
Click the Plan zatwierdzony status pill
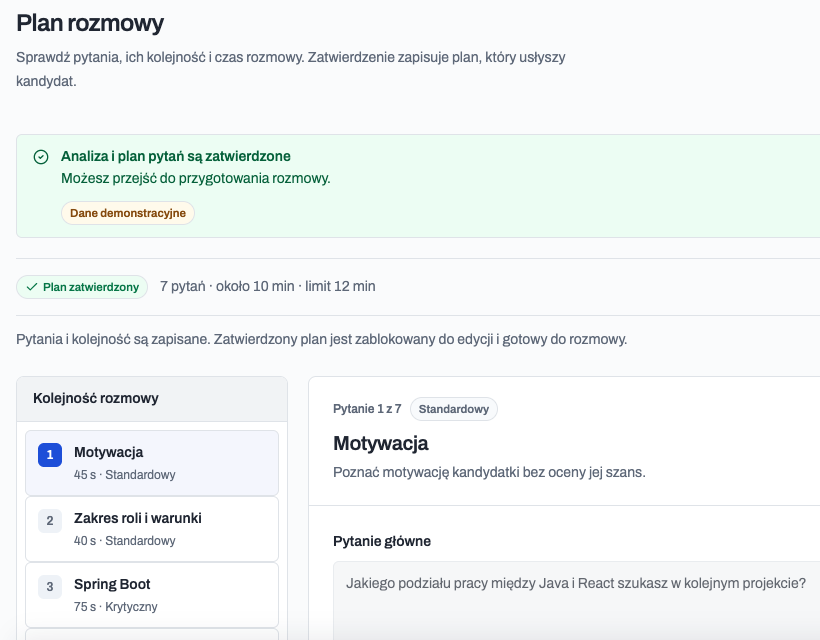pos(82,287)
